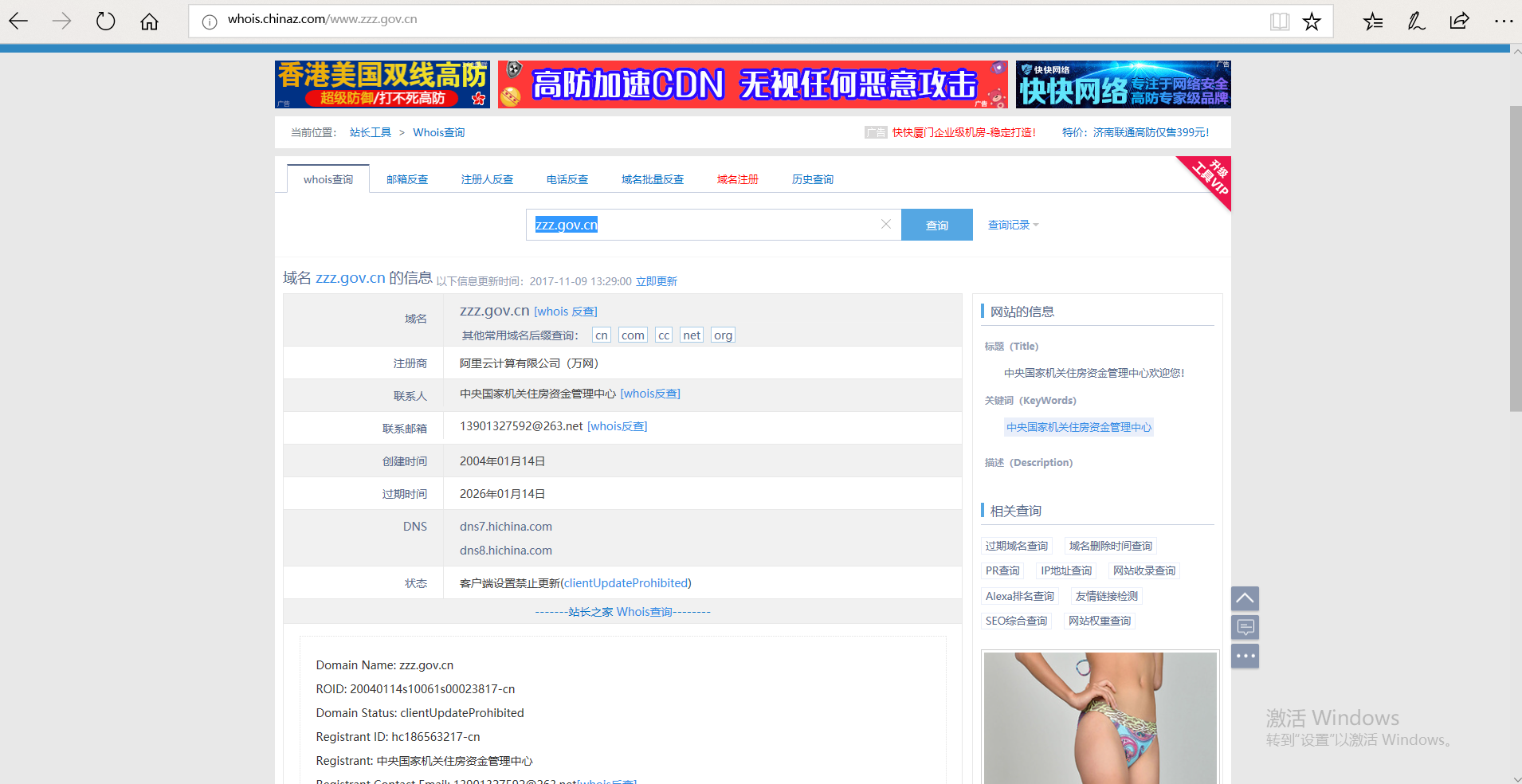The height and width of the screenshot is (784, 1522).
Task: Select the dns7.hichina.com DNS entry
Action: point(506,527)
